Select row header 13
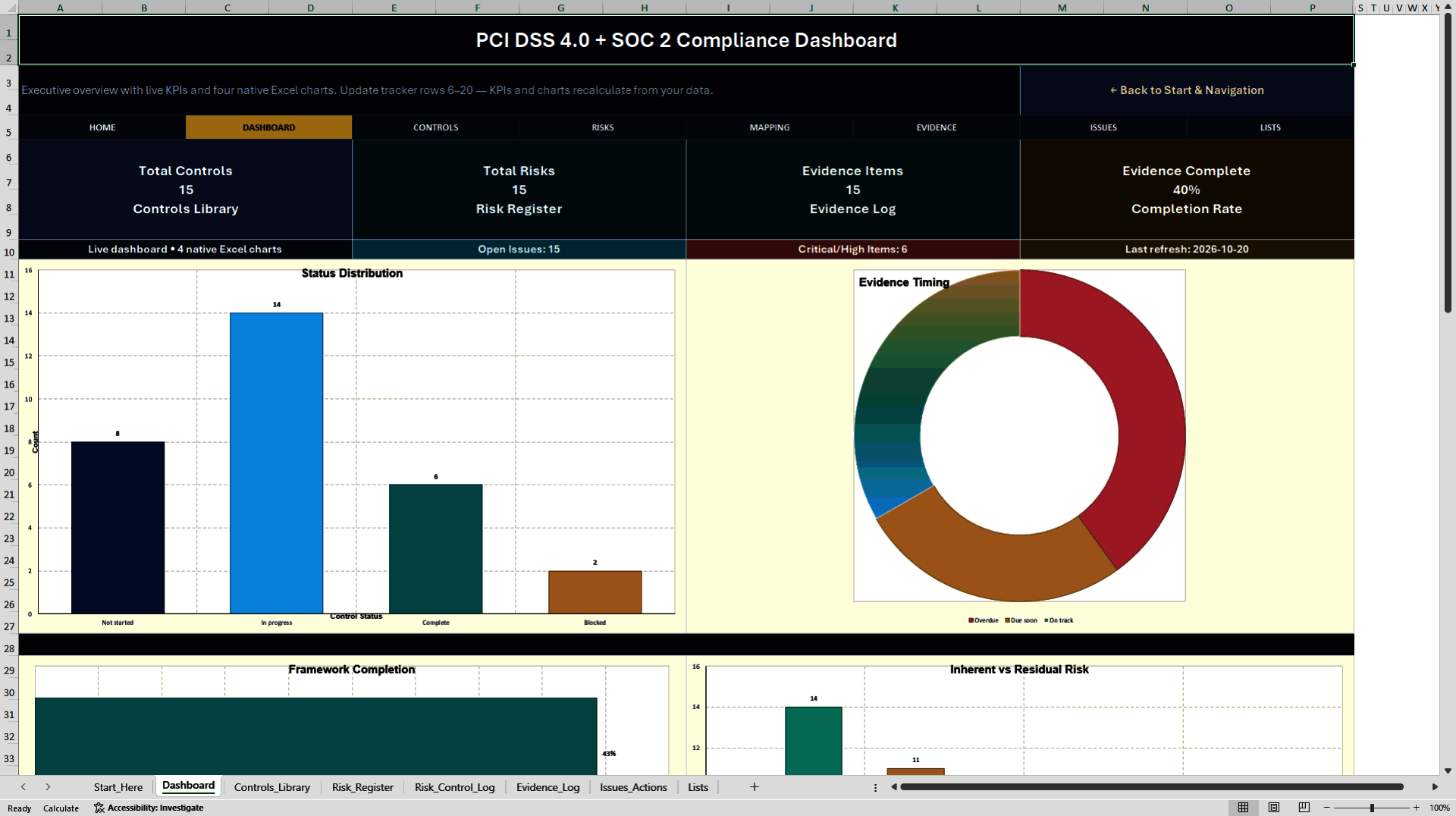This screenshot has width=1456, height=816. point(9,319)
